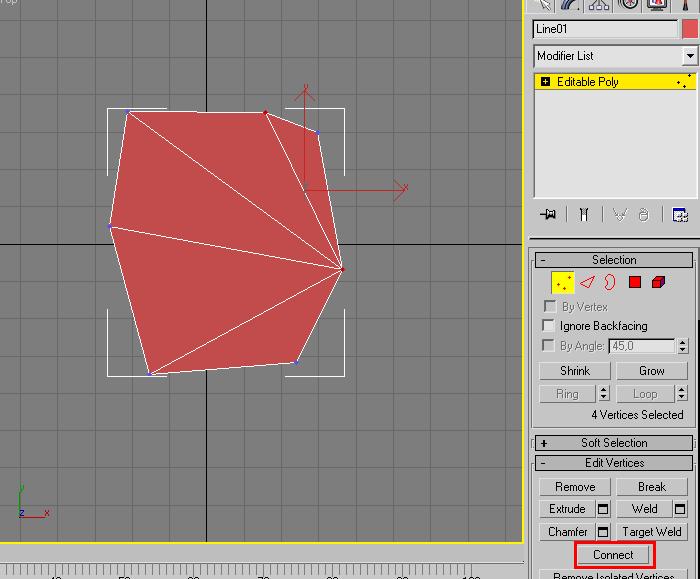The height and width of the screenshot is (579, 700).
Task: Collapse the Edit Vertices rollout
Action: pos(614,463)
